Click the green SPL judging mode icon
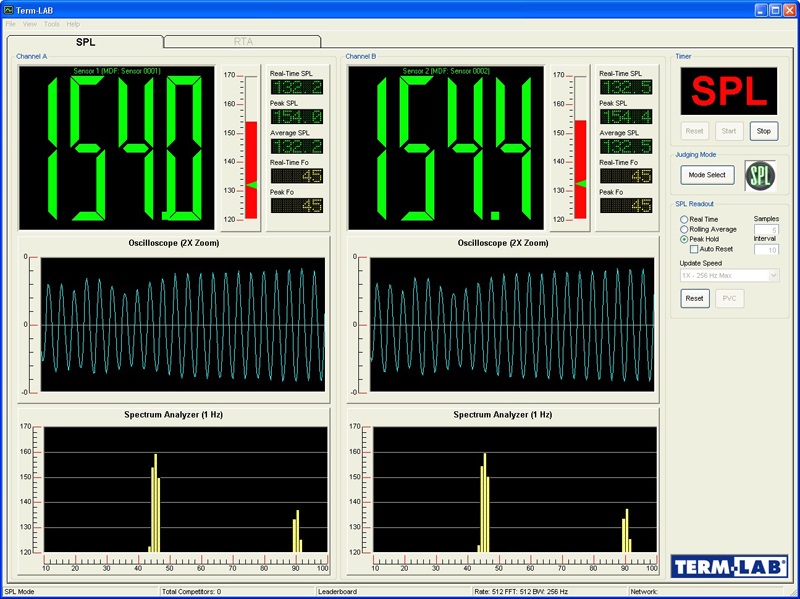Viewport: 800px width, 599px height. pyautogui.click(x=761, y=175)
